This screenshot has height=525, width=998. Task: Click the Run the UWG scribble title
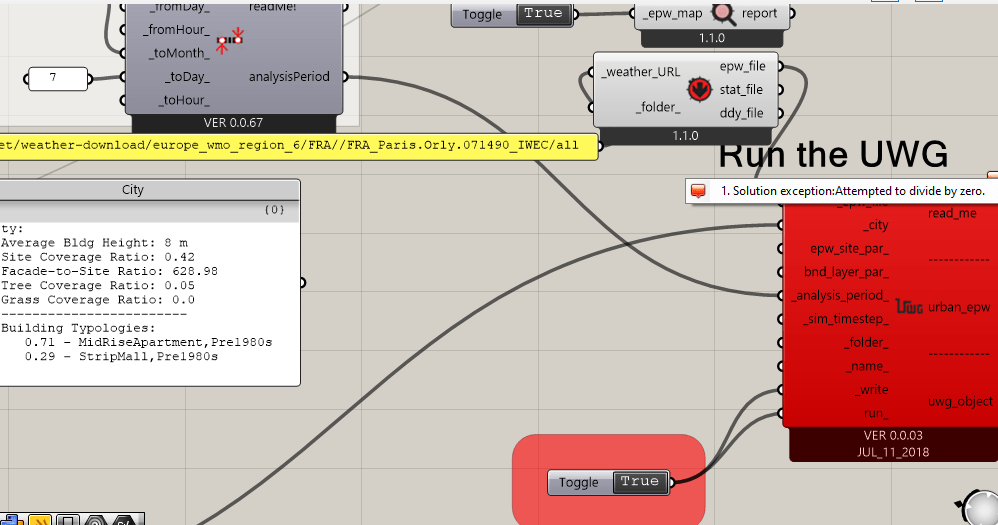point(833,155)
